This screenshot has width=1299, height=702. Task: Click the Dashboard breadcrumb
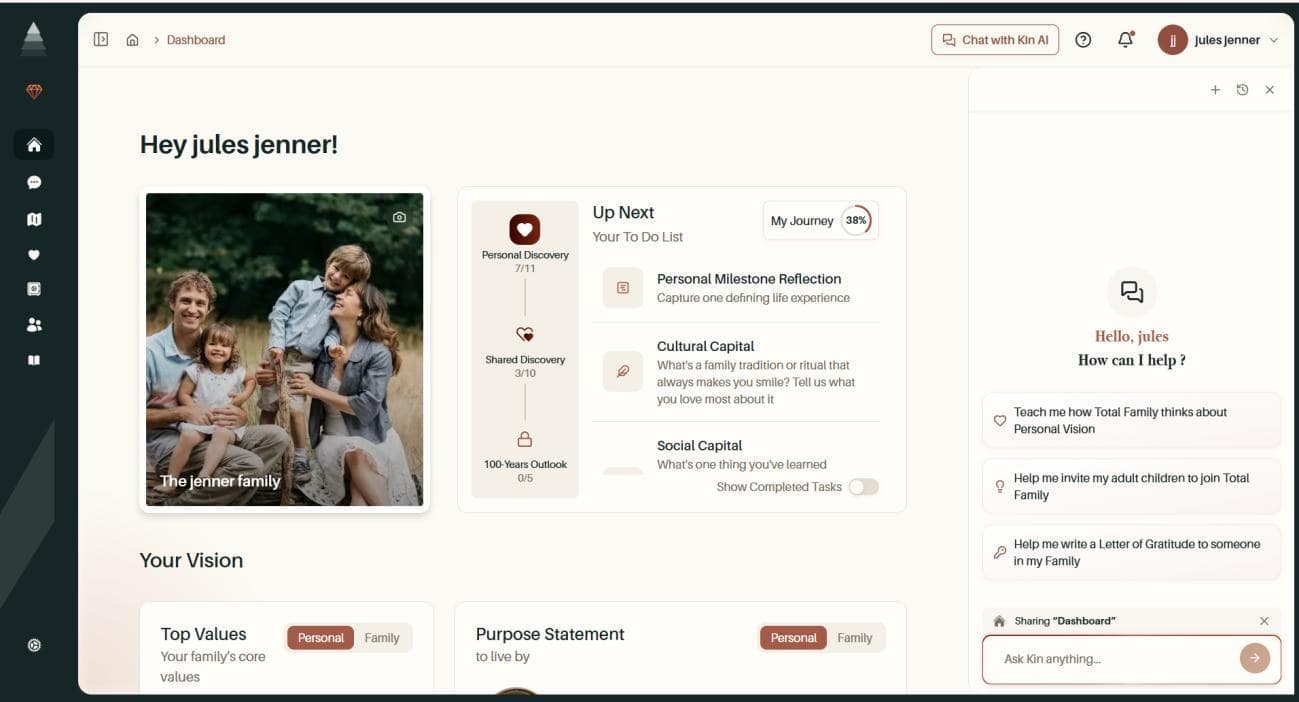click(x=196, y=40)
